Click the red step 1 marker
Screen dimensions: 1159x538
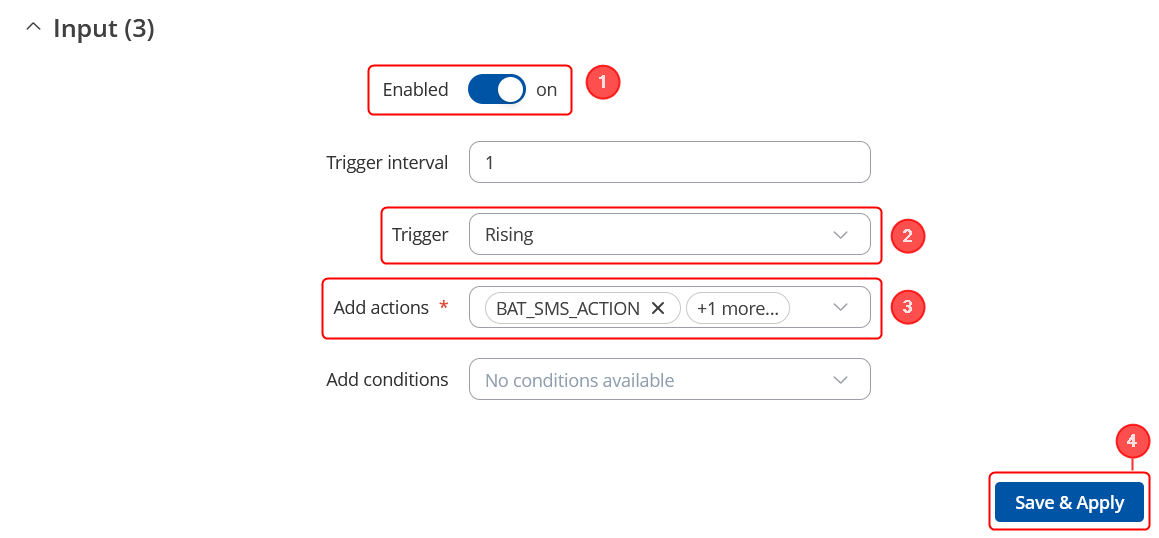603,82
